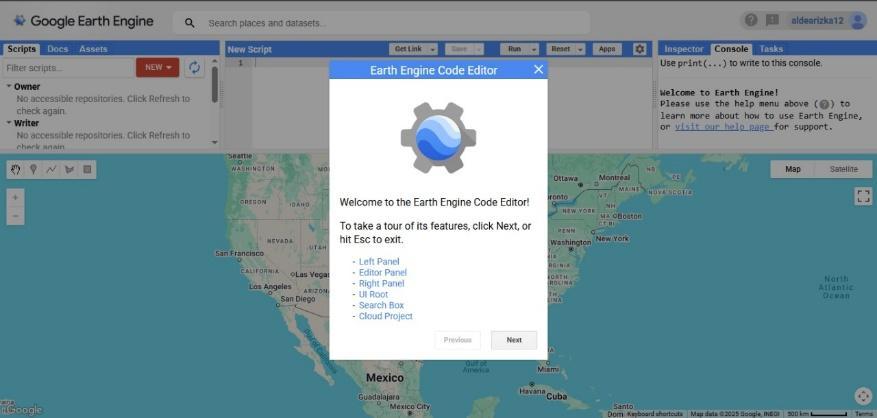
Task: Open the Search Box tour link
Action: click(x=381, y=305)
